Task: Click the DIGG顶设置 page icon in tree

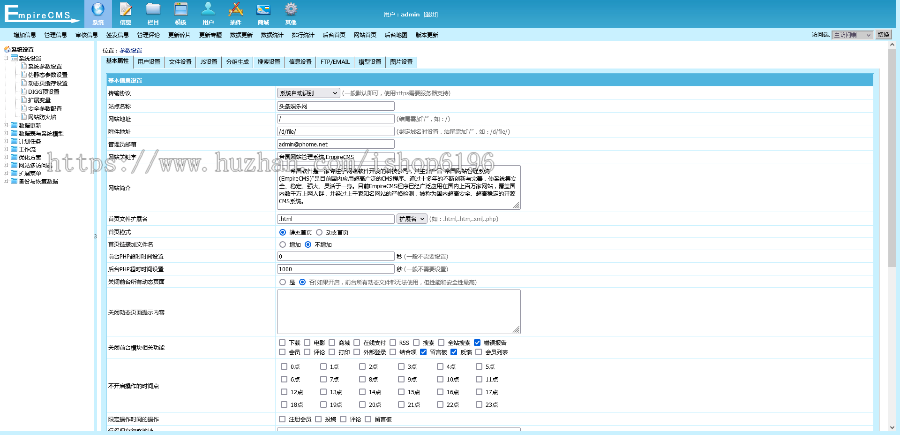Action: [x=24, y=91]
